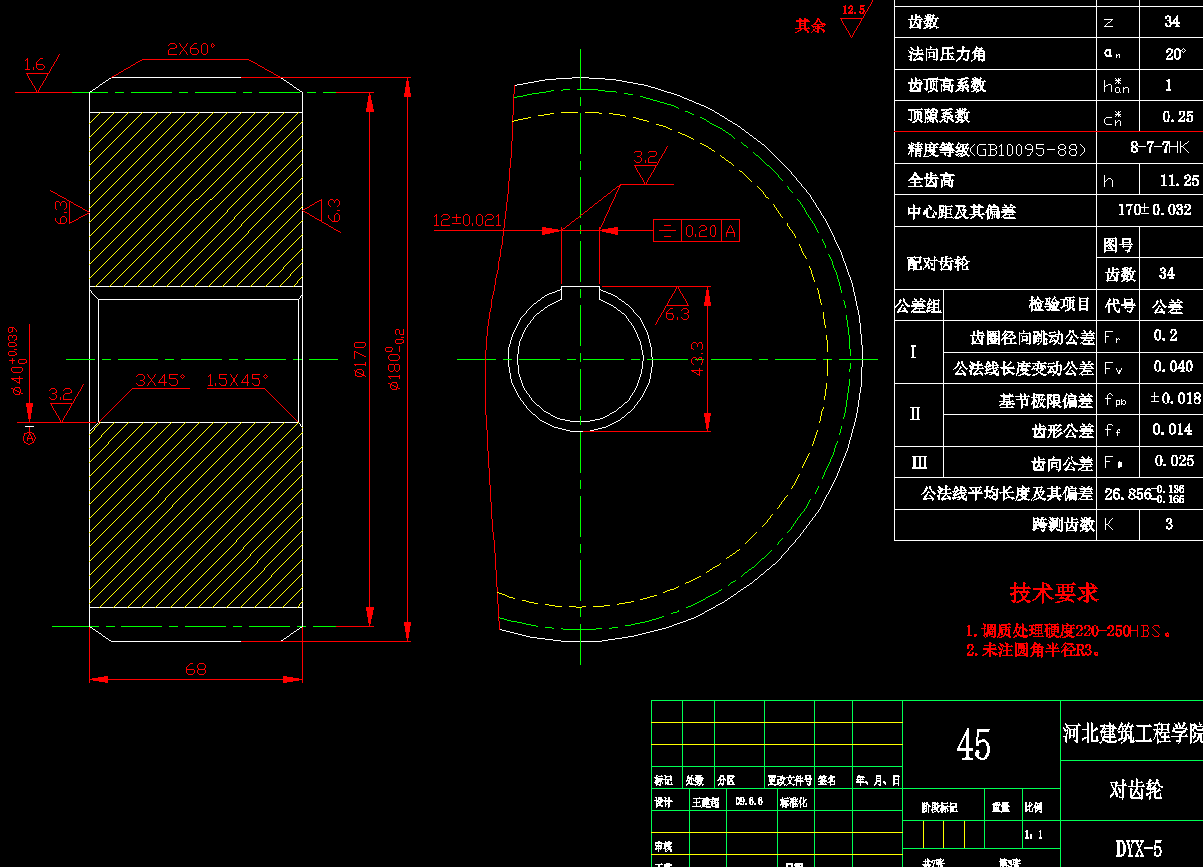This screenshot has width=1203, height=867.
Task: Click the "跨测齿数" row label
Action: [x=1063, y=524]
